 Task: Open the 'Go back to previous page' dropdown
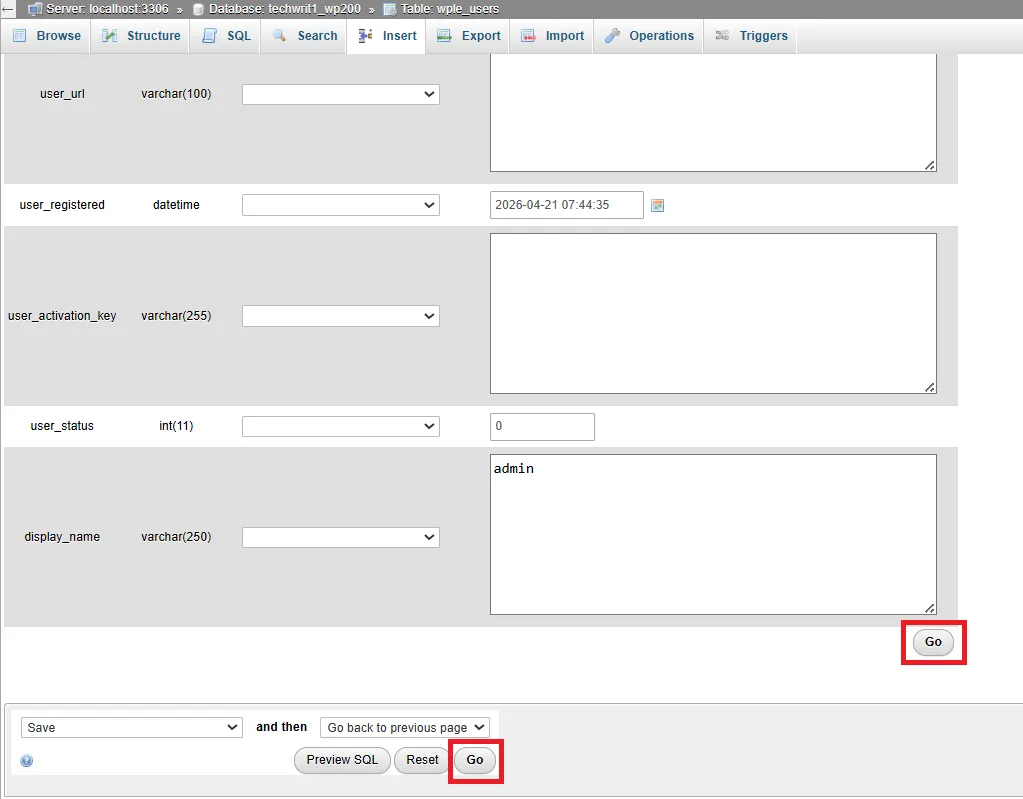tap(404, 727)
